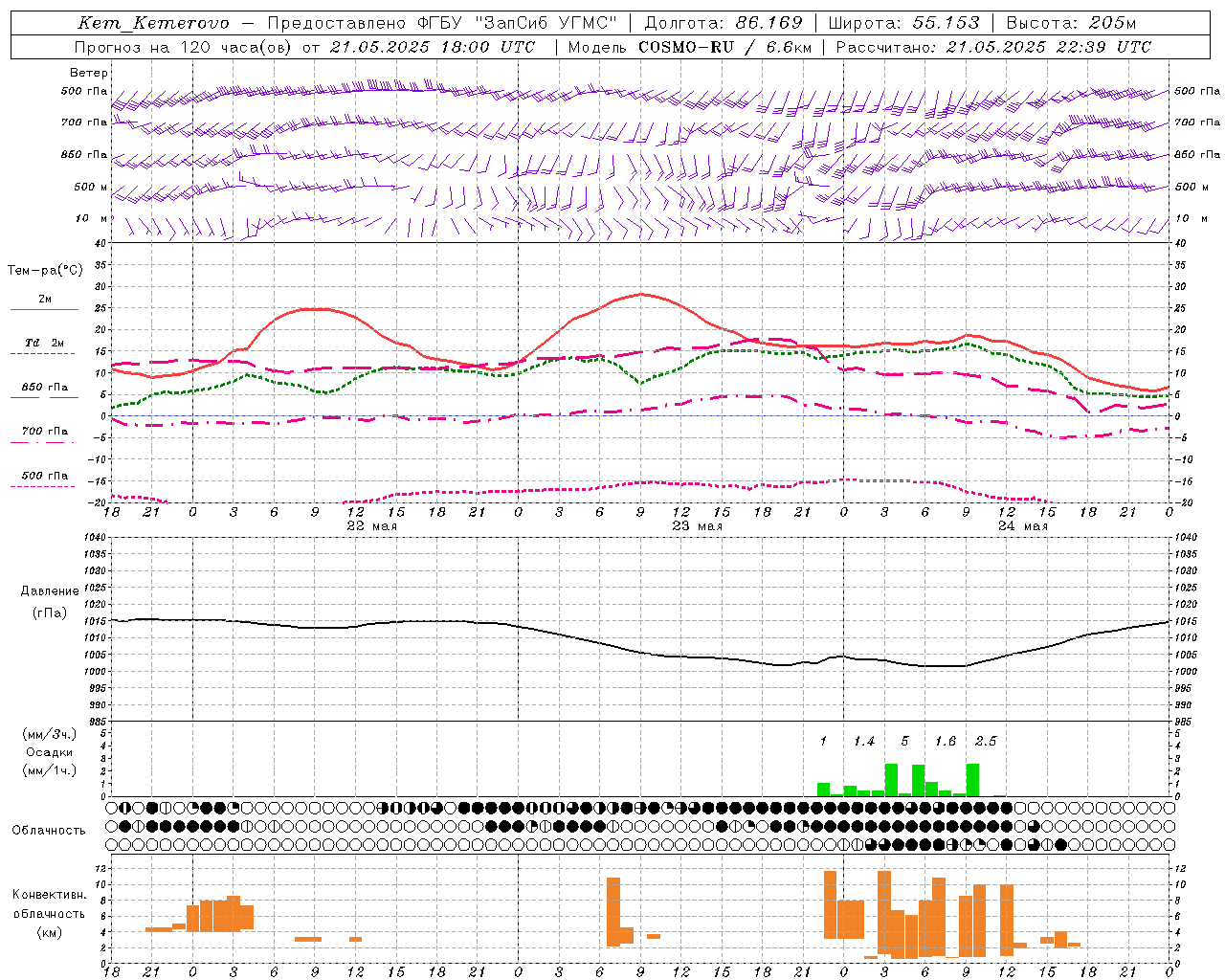Screen dimensions: 1225x980
Task: Click the 23 мая date label
Action: coord(697,526)
